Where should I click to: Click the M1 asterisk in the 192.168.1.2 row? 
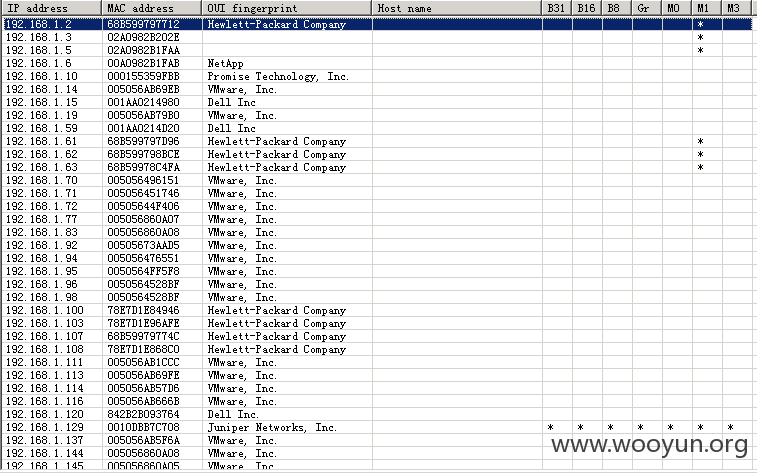point(701,25)
